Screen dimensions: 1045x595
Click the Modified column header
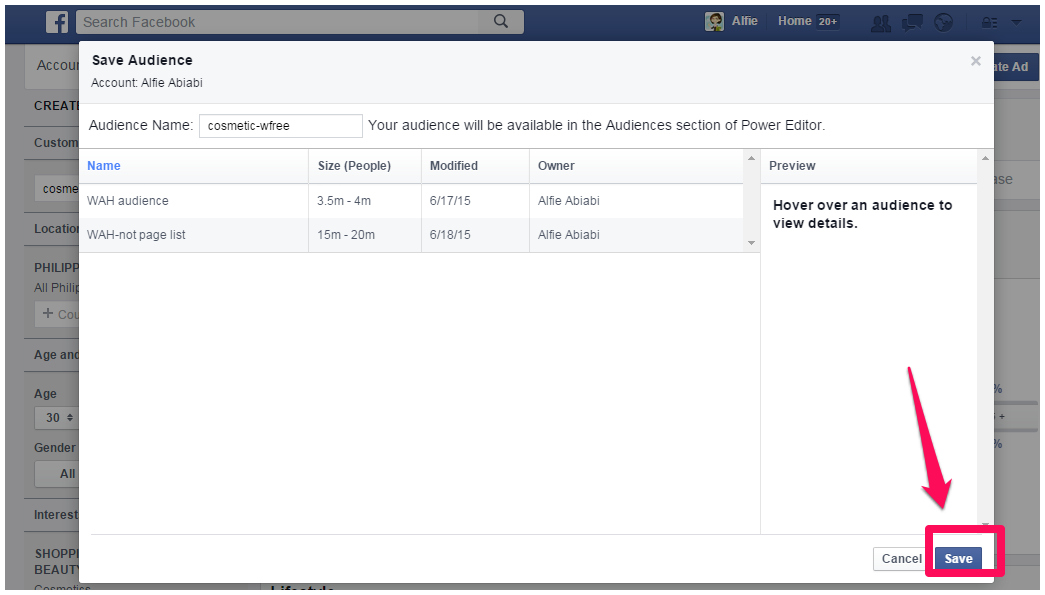pos(454,166)
